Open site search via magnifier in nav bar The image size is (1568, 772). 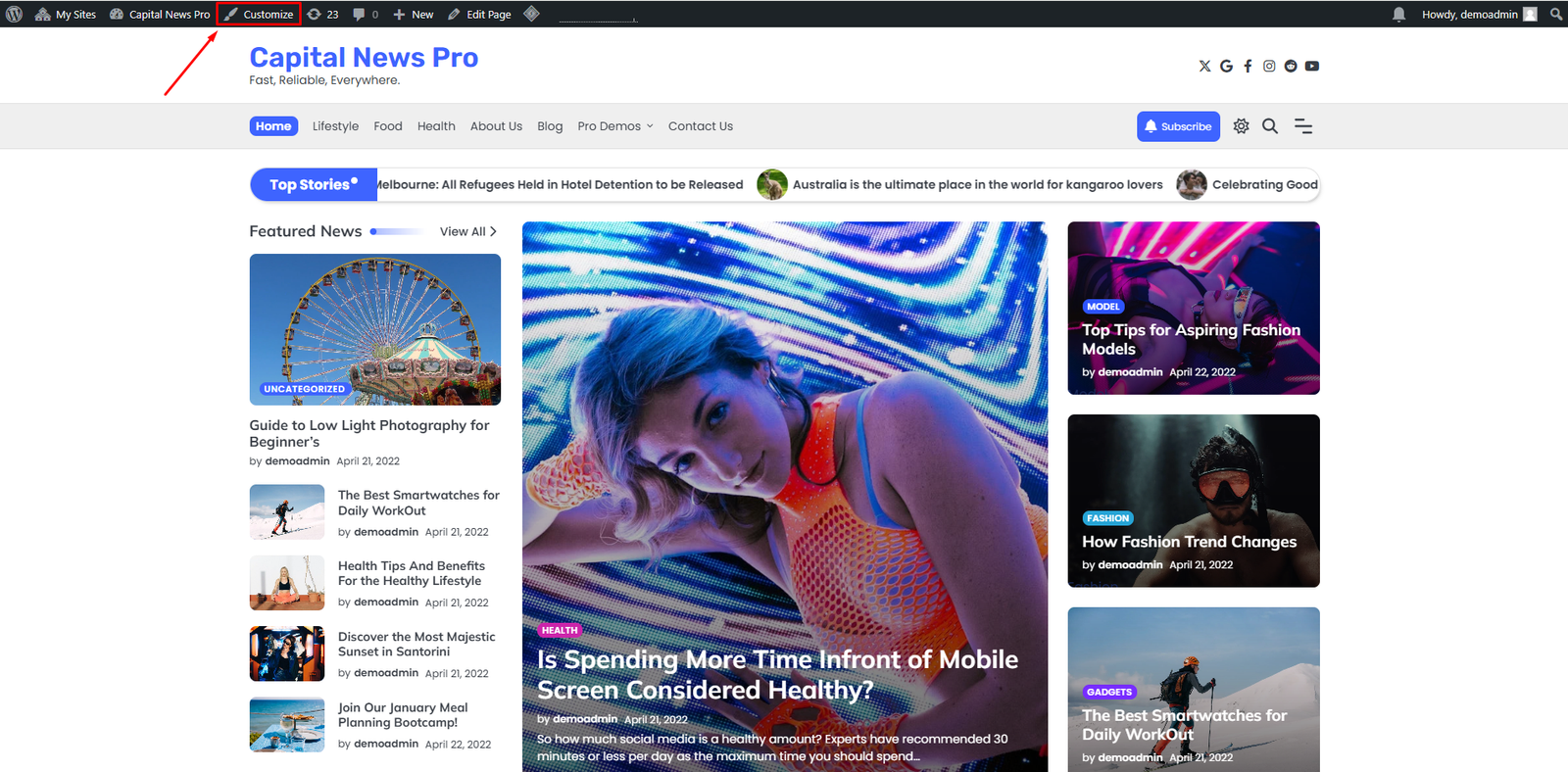(x=1270, y=126)
